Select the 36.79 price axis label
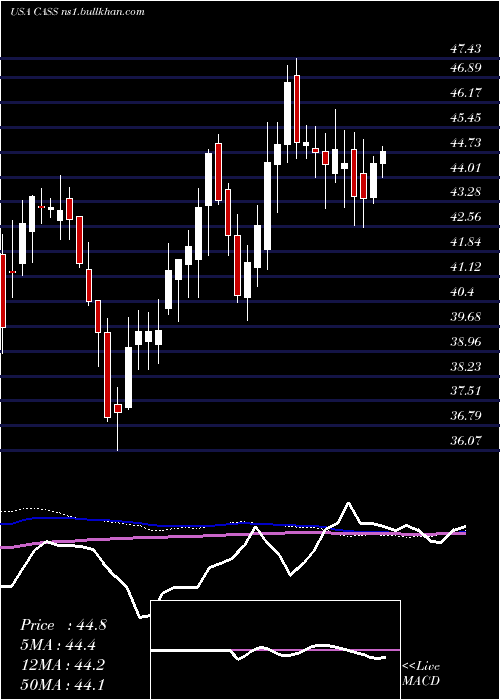Screen dimensions: 500x700 coord(466,416)
